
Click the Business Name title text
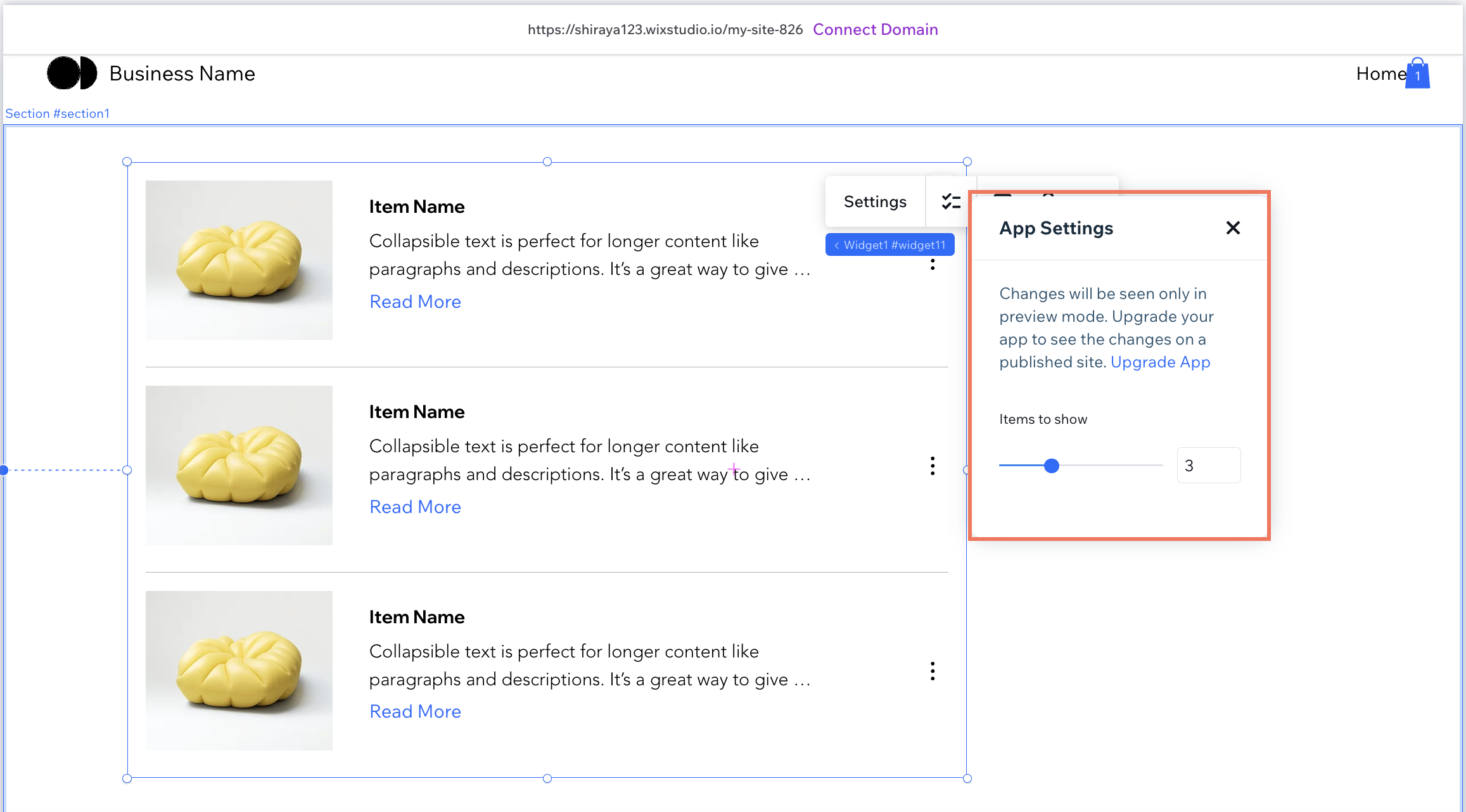point(182,74)
